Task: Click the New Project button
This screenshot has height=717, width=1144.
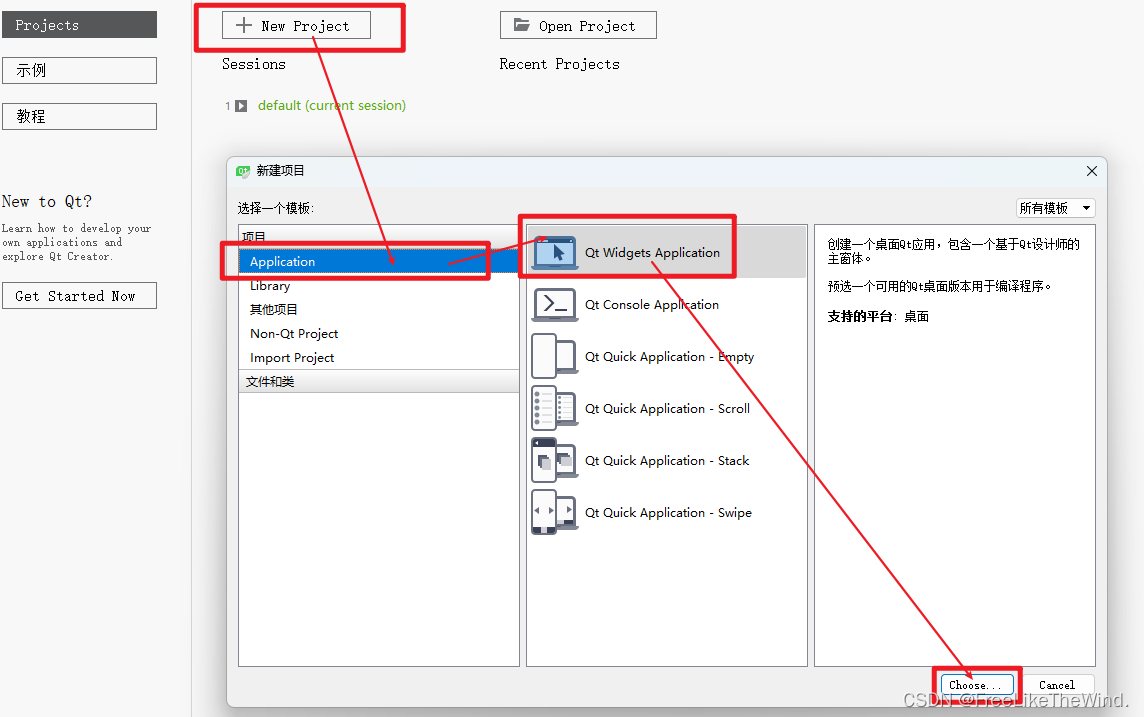Action: point(296,26)
